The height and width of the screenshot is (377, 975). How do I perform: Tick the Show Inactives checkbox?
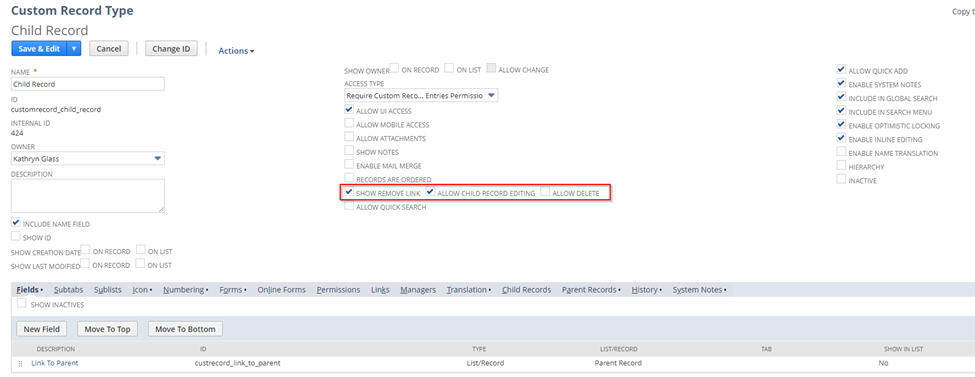22,304
